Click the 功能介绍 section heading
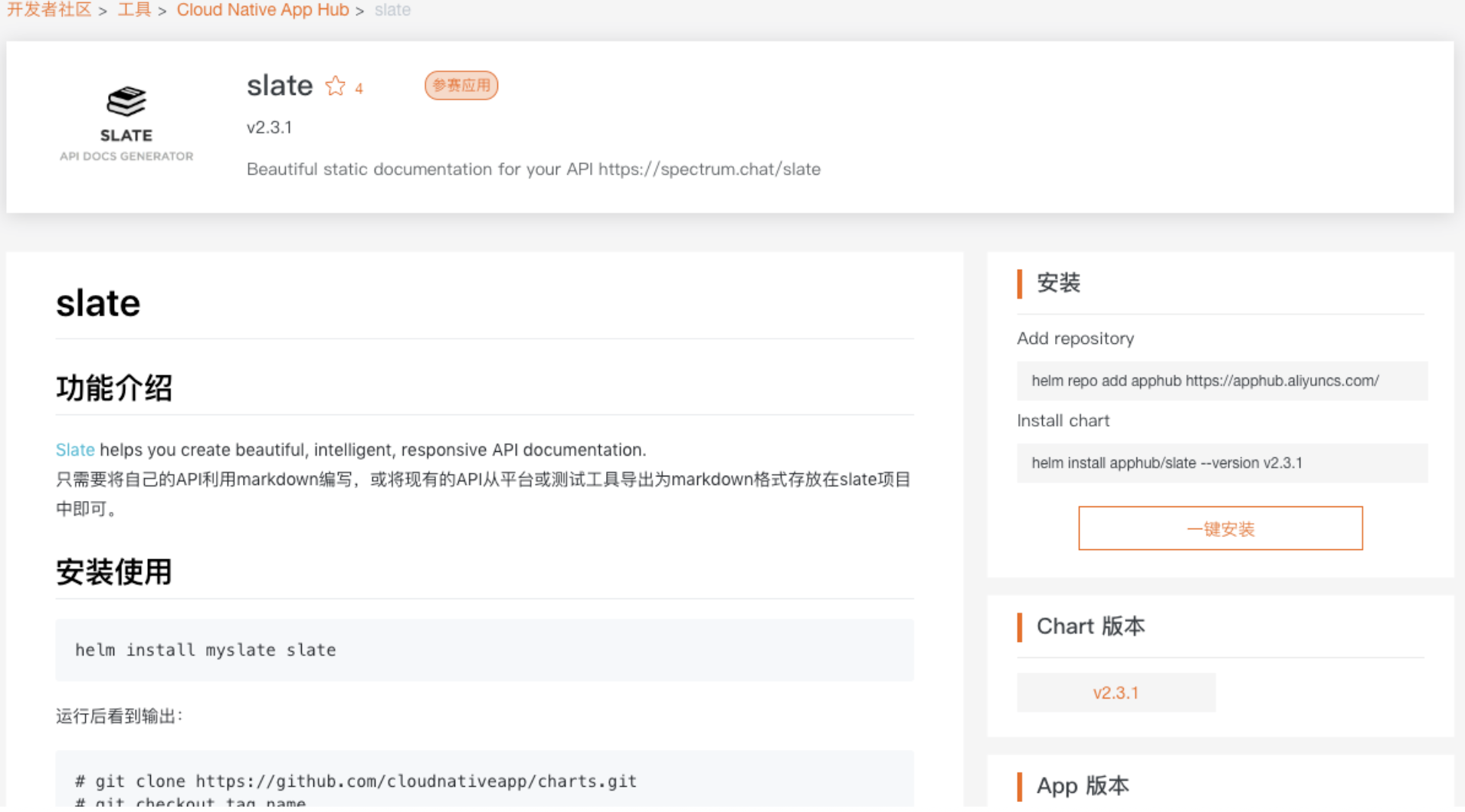 114,388
